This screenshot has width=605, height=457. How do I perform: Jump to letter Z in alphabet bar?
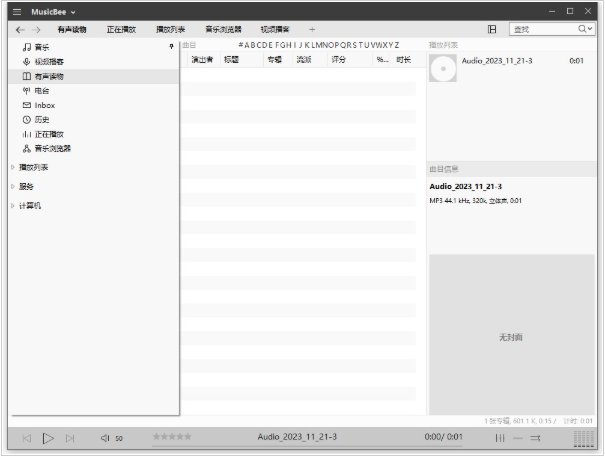coord(397,45)
